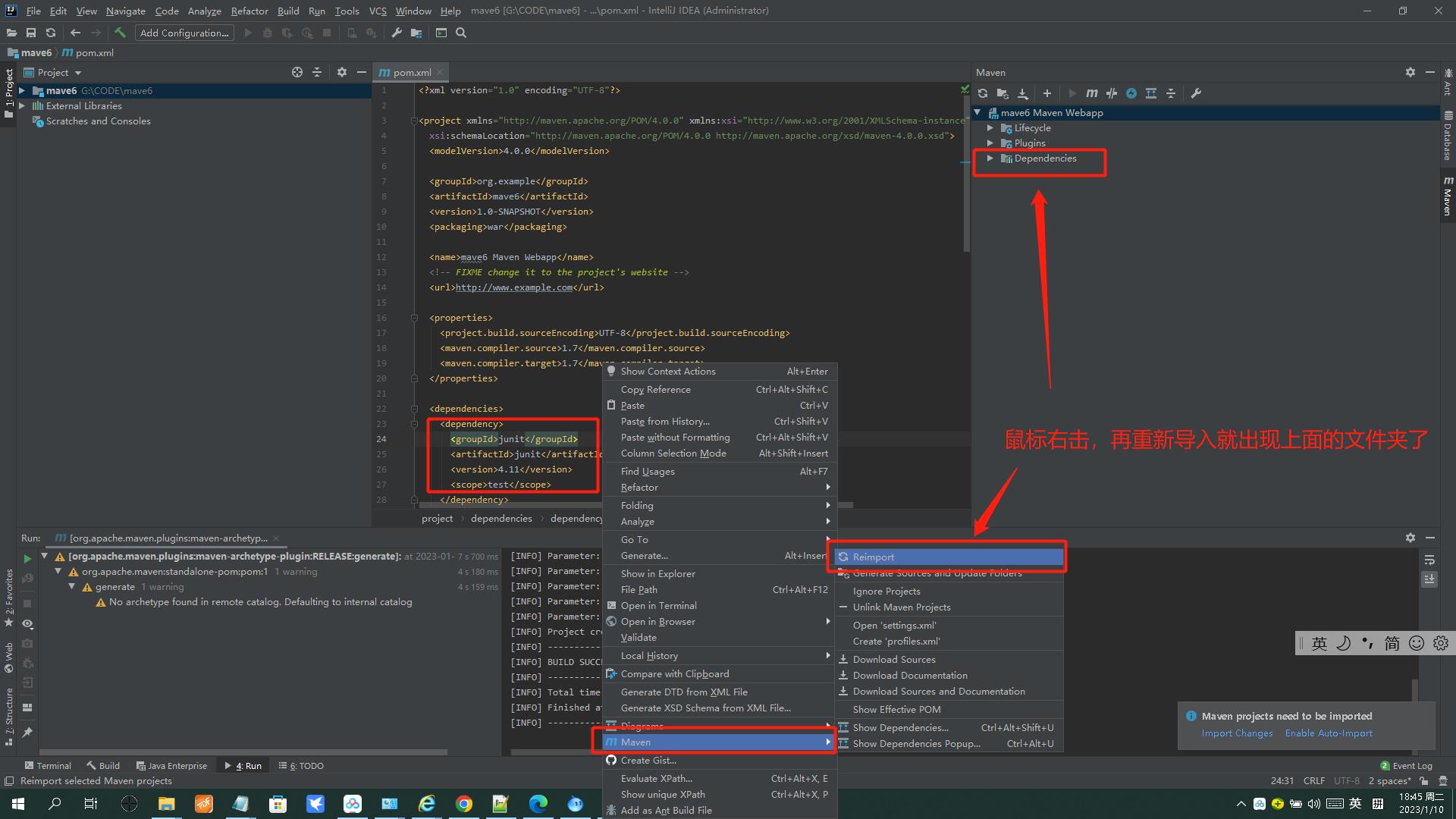Screen dimensions: 1456x819
Task: Expand the Dependencies node in Maven tree
Action: click(x=990, y=158)
